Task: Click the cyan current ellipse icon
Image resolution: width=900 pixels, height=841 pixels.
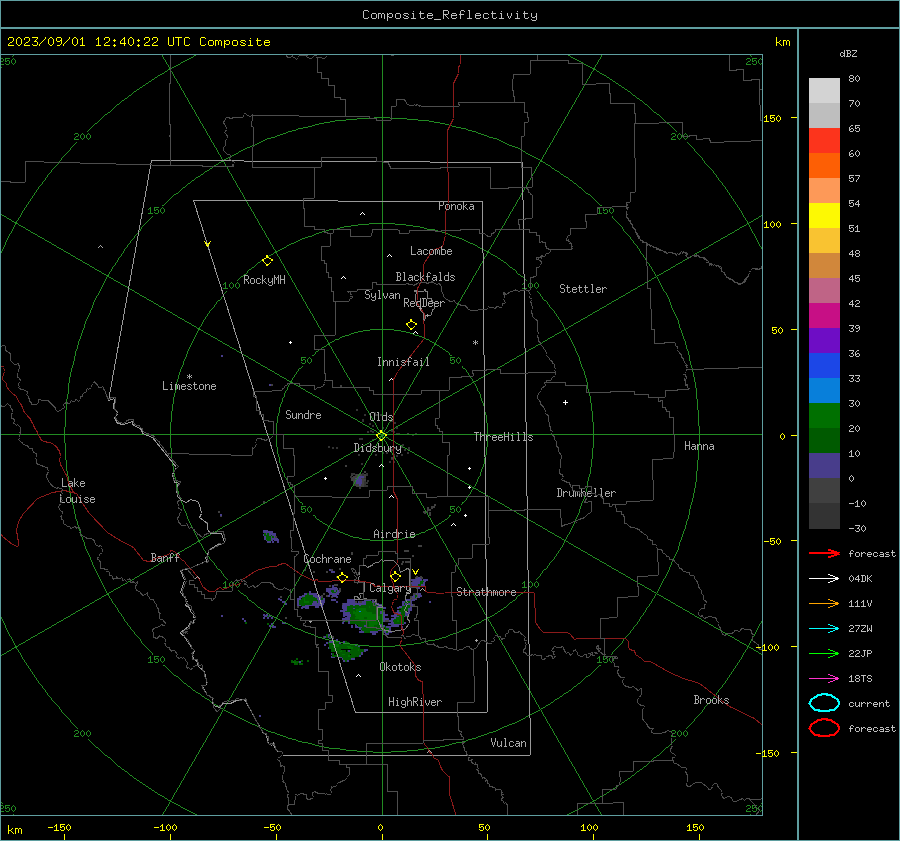Action: (824, 703)
